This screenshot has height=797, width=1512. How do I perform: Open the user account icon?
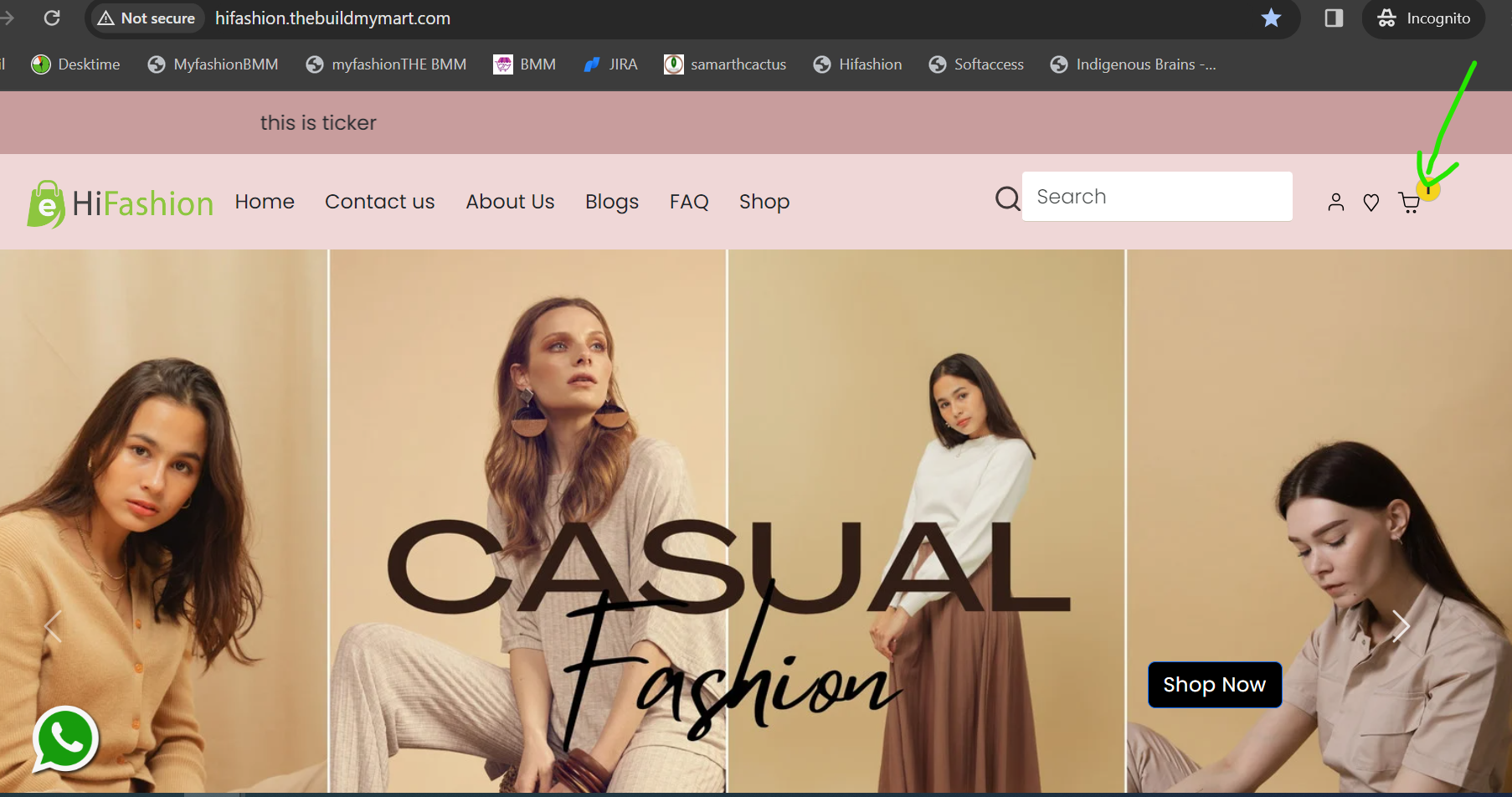pos(1336,202)
